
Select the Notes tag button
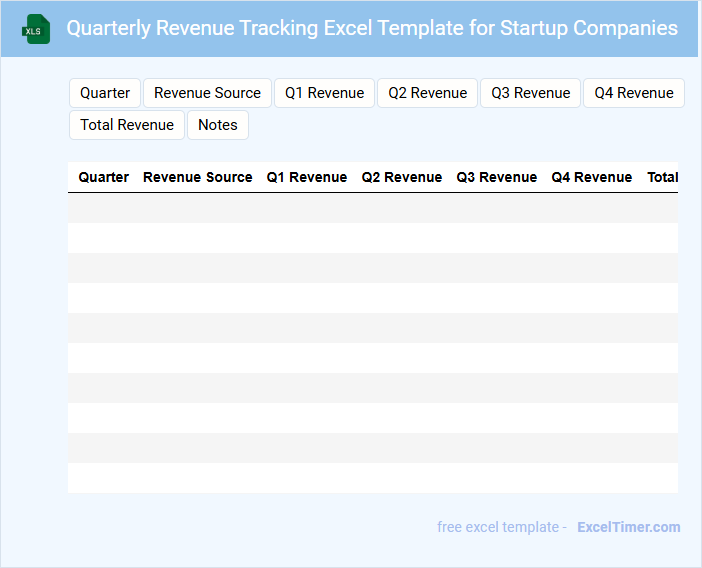click(x=218, y=125)
